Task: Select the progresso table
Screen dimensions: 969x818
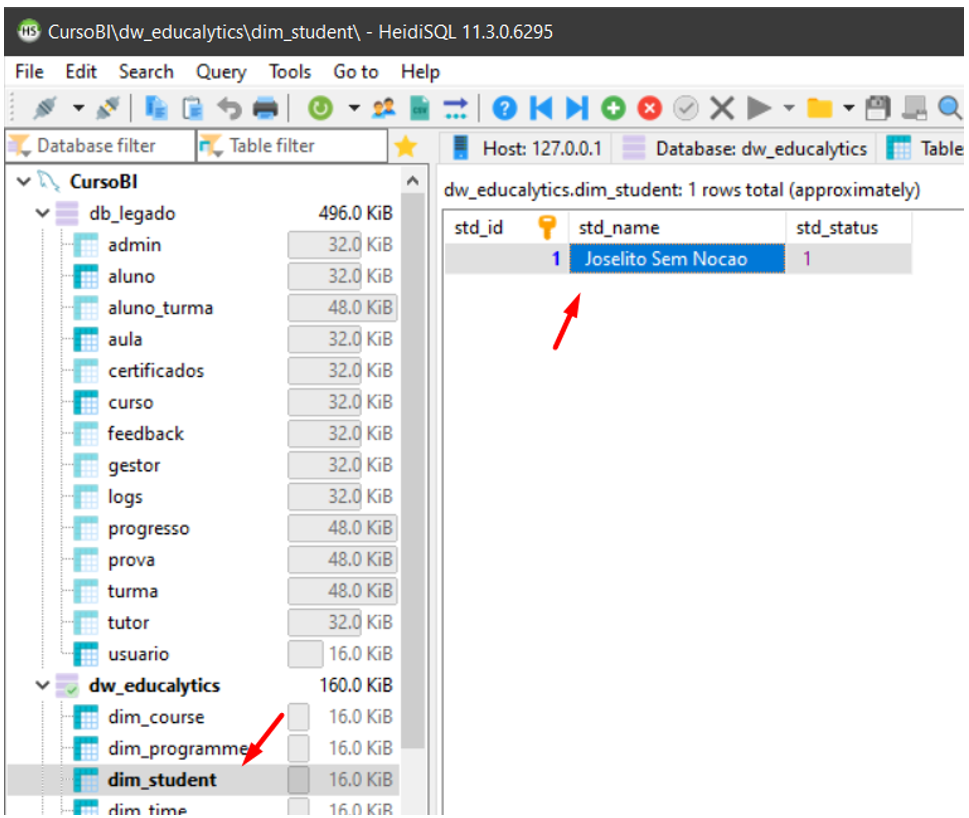Action: (x=148, y=528)
